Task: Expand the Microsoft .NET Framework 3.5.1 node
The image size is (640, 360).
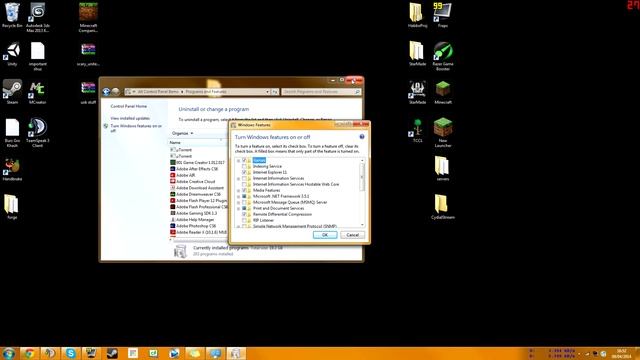Action: click(x=238, y=196)
